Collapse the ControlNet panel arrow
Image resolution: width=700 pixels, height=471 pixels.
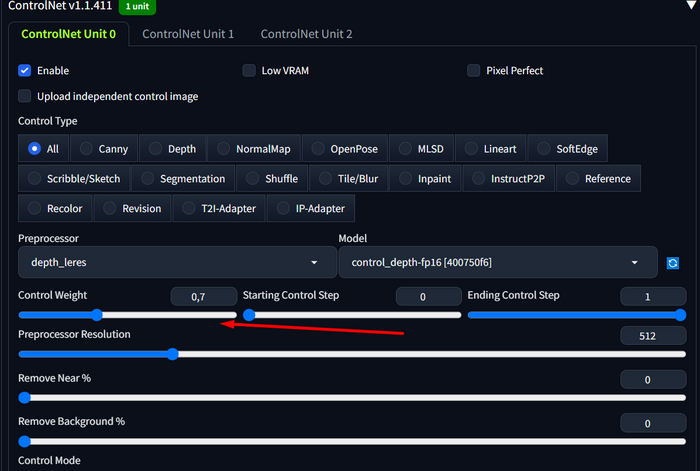687,5
